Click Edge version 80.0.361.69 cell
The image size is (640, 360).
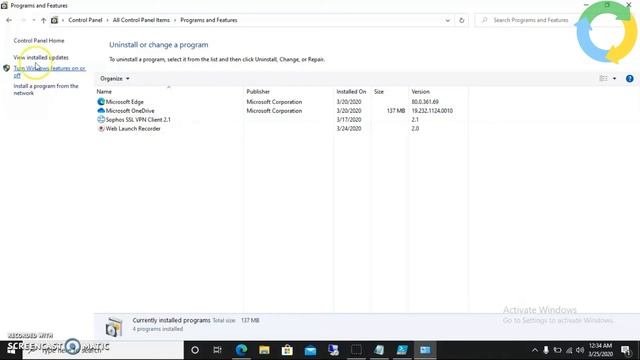click(x=425, y=102)
